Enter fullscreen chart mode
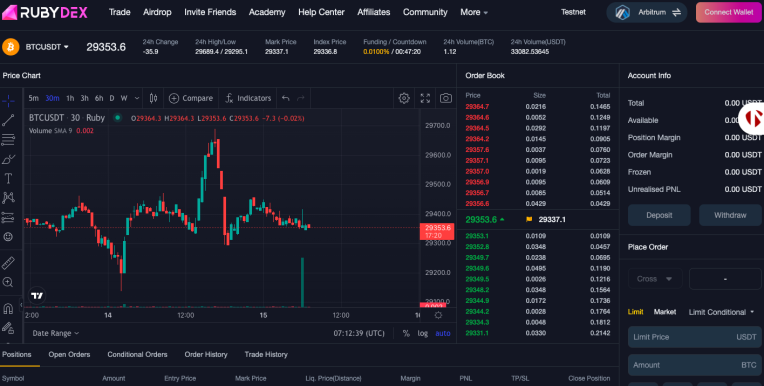Viewport: 764px width, 386px height. click(425, 98)
